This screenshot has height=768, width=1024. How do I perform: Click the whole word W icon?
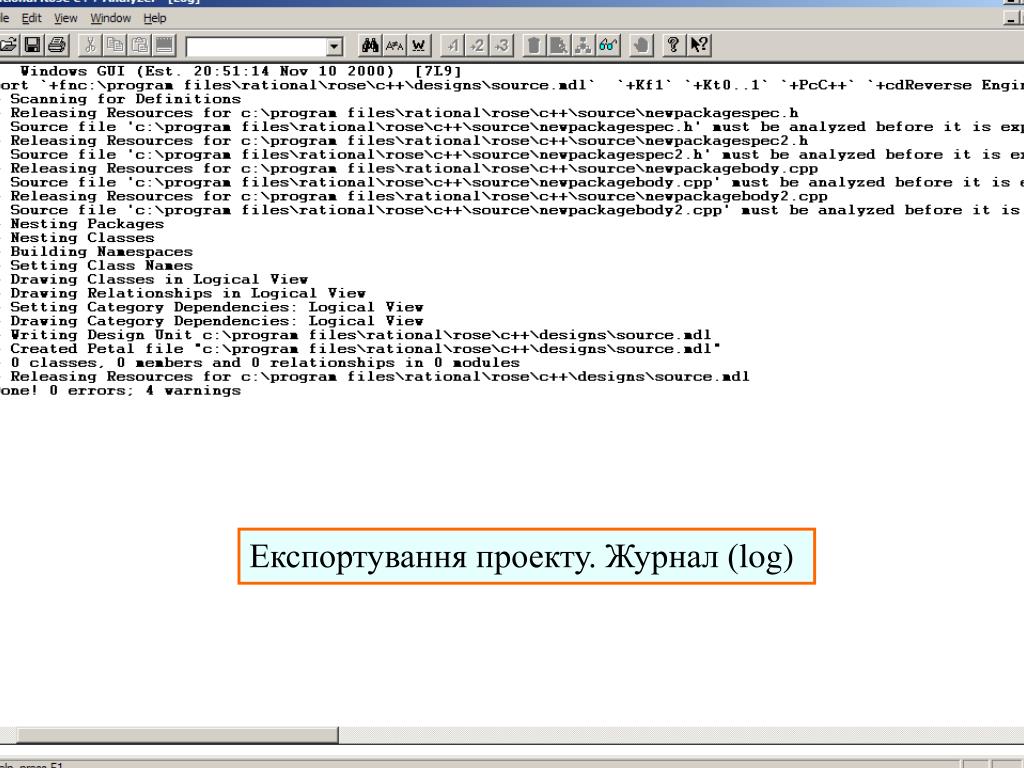tap(419, 45)
